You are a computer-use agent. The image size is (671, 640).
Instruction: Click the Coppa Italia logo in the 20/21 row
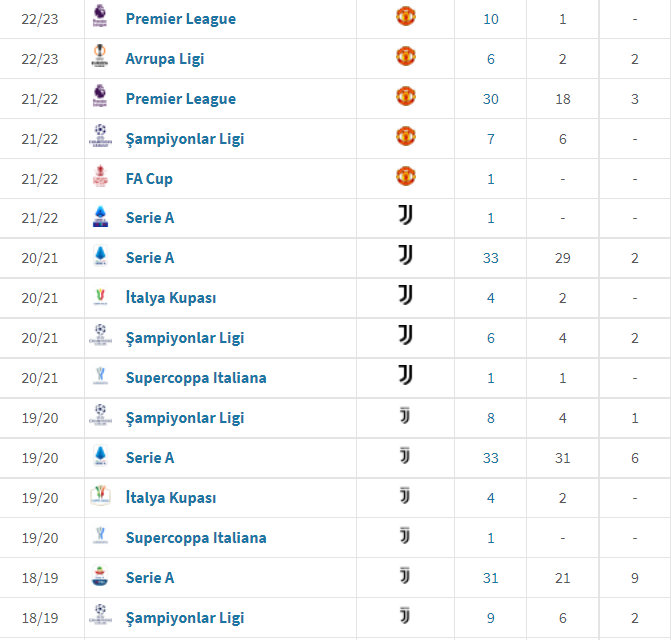point(100,296)
